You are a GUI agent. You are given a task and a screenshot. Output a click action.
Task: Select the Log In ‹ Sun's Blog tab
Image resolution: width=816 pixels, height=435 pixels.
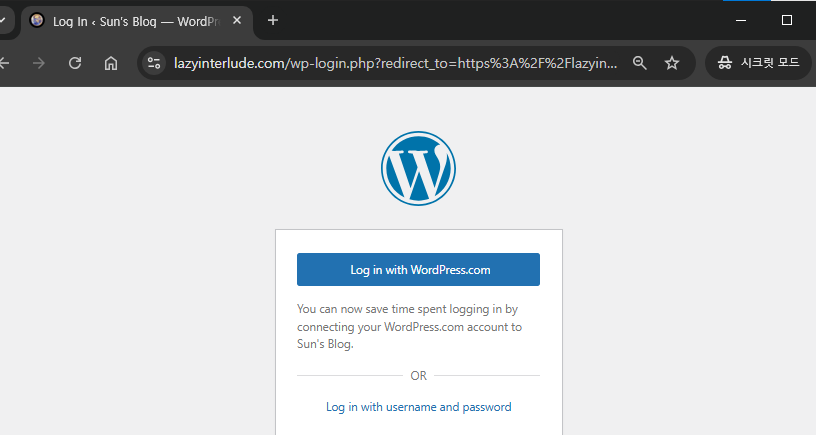point(130,20)
